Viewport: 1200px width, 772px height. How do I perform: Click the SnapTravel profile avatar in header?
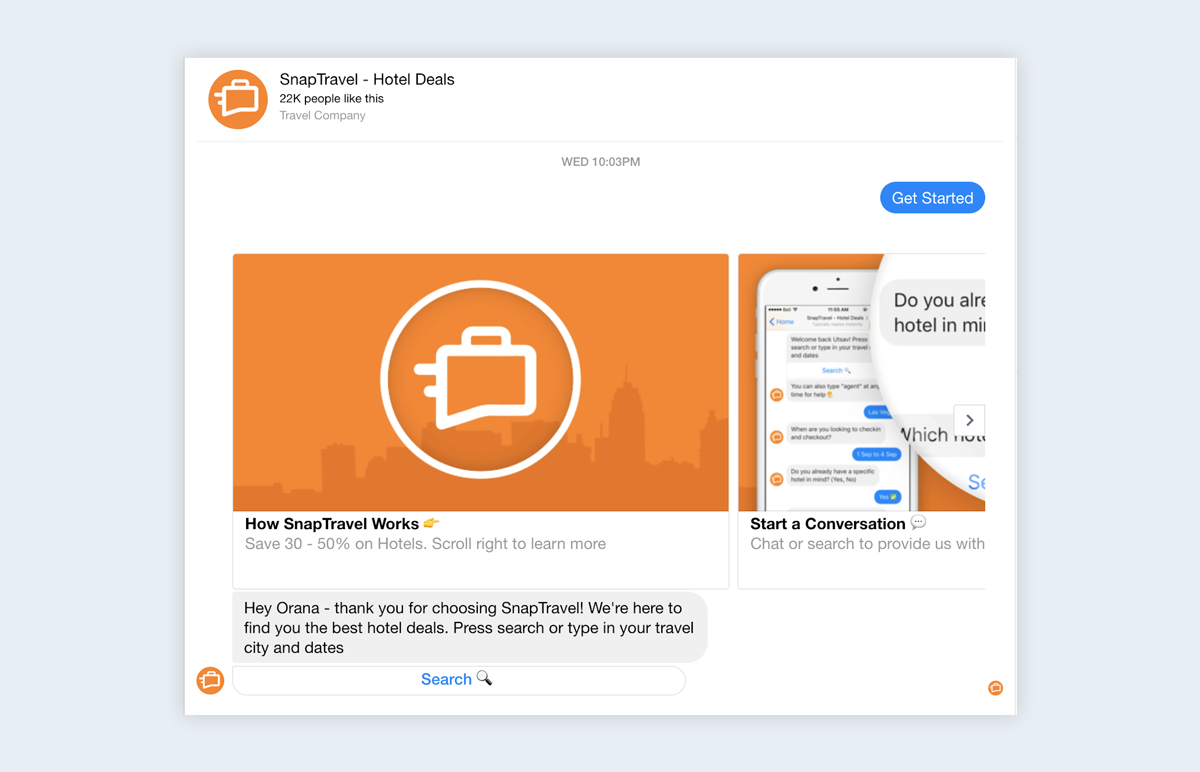point(238,100)
